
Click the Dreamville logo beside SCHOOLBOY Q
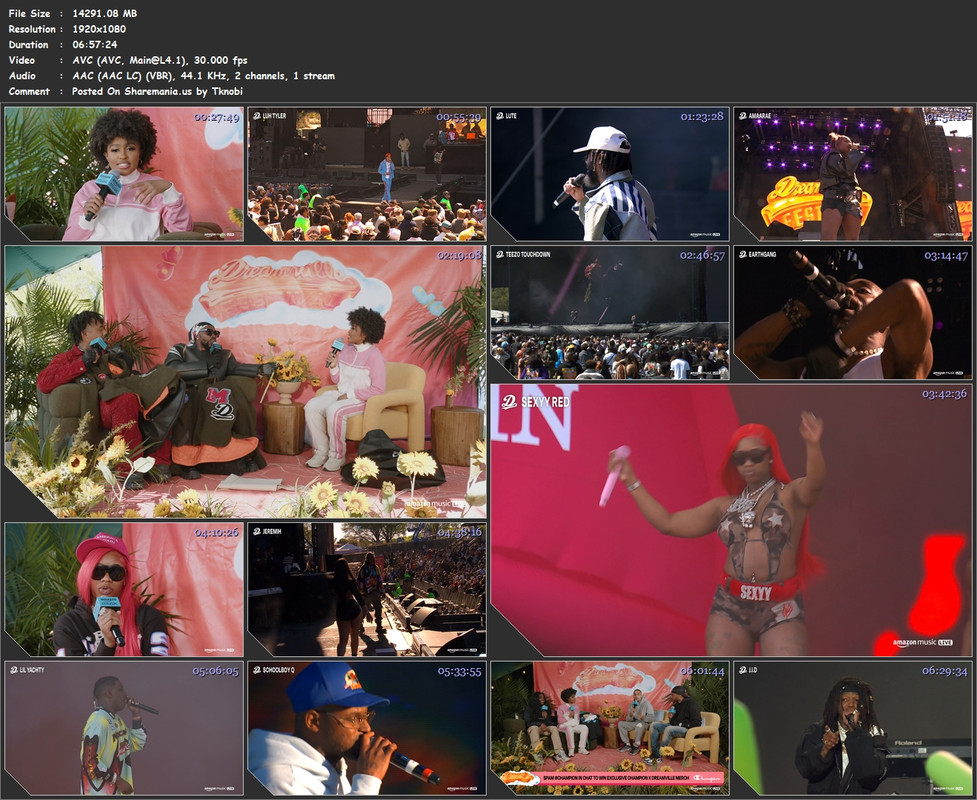(257, 670)
